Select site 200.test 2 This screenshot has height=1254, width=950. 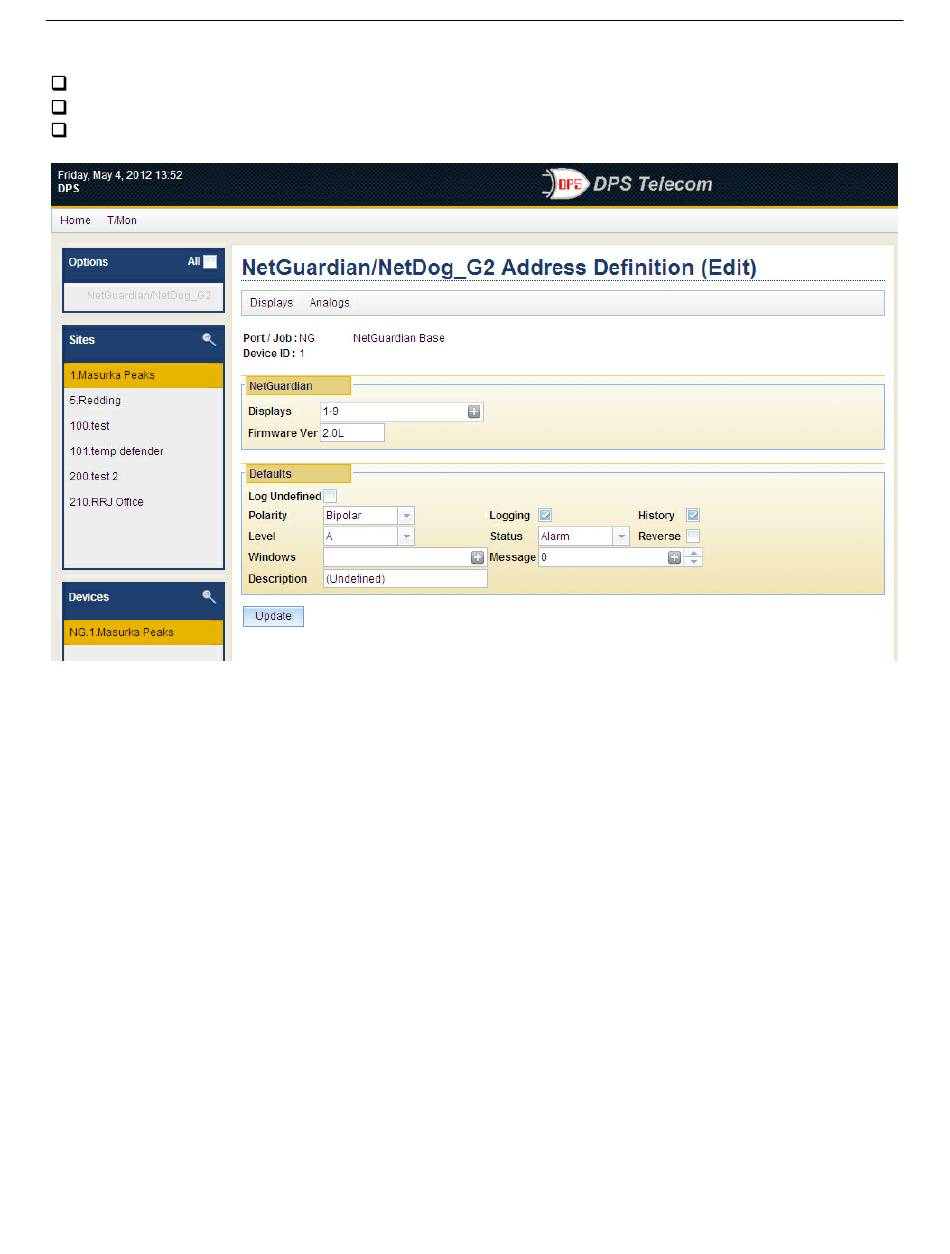tap(143, 476)
